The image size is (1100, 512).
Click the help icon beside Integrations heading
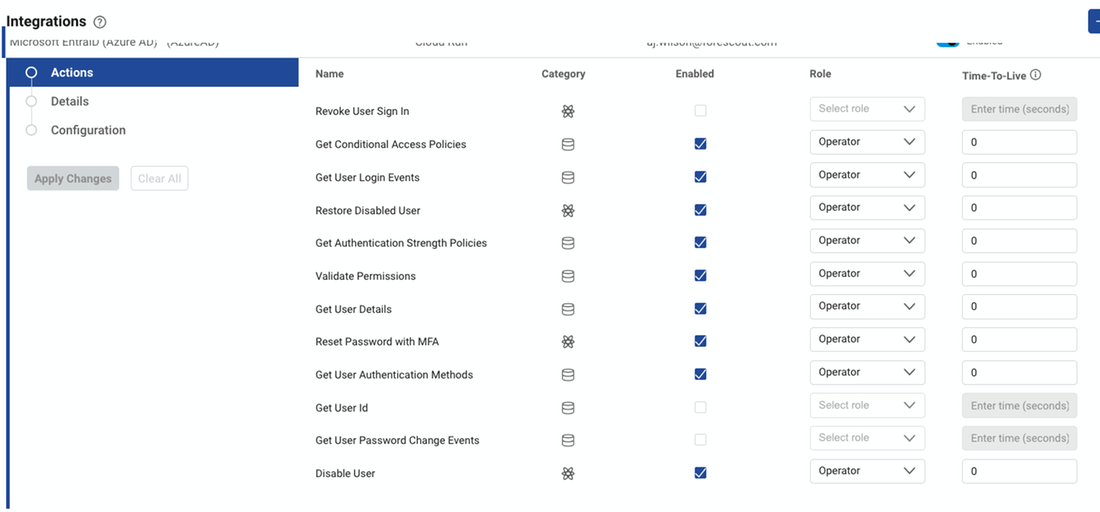100,22
